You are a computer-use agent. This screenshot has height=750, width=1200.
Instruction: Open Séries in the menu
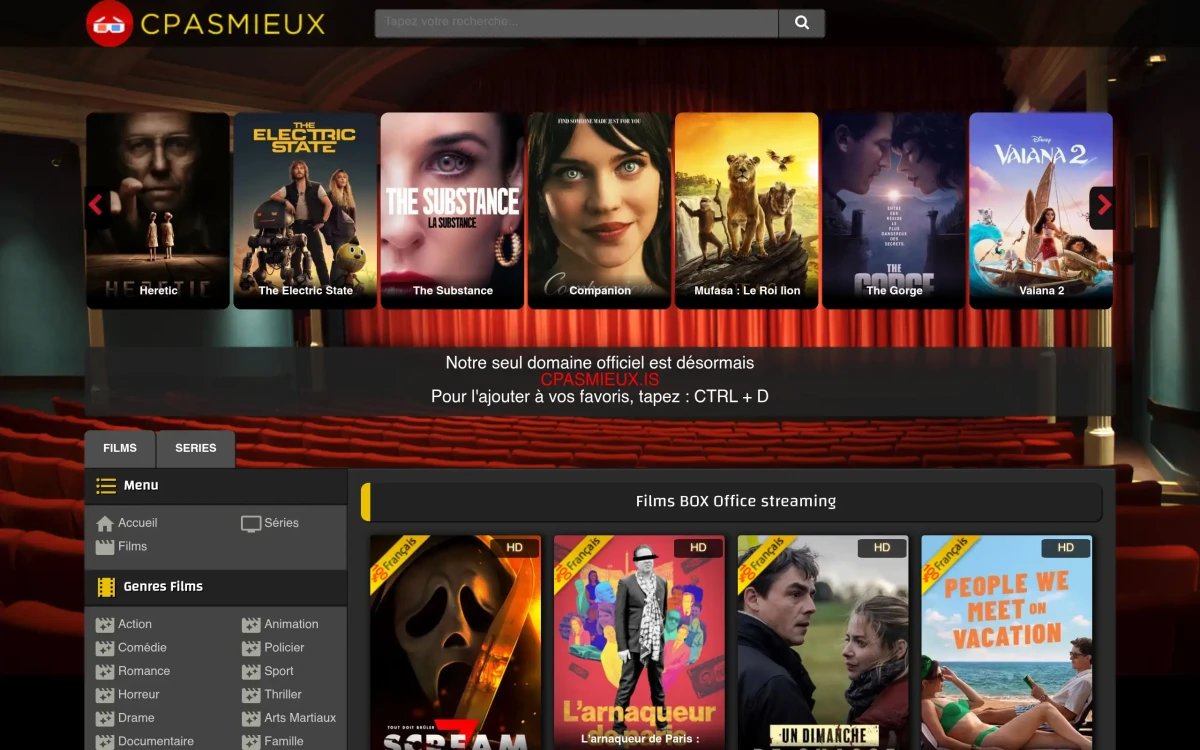(282, 523)
